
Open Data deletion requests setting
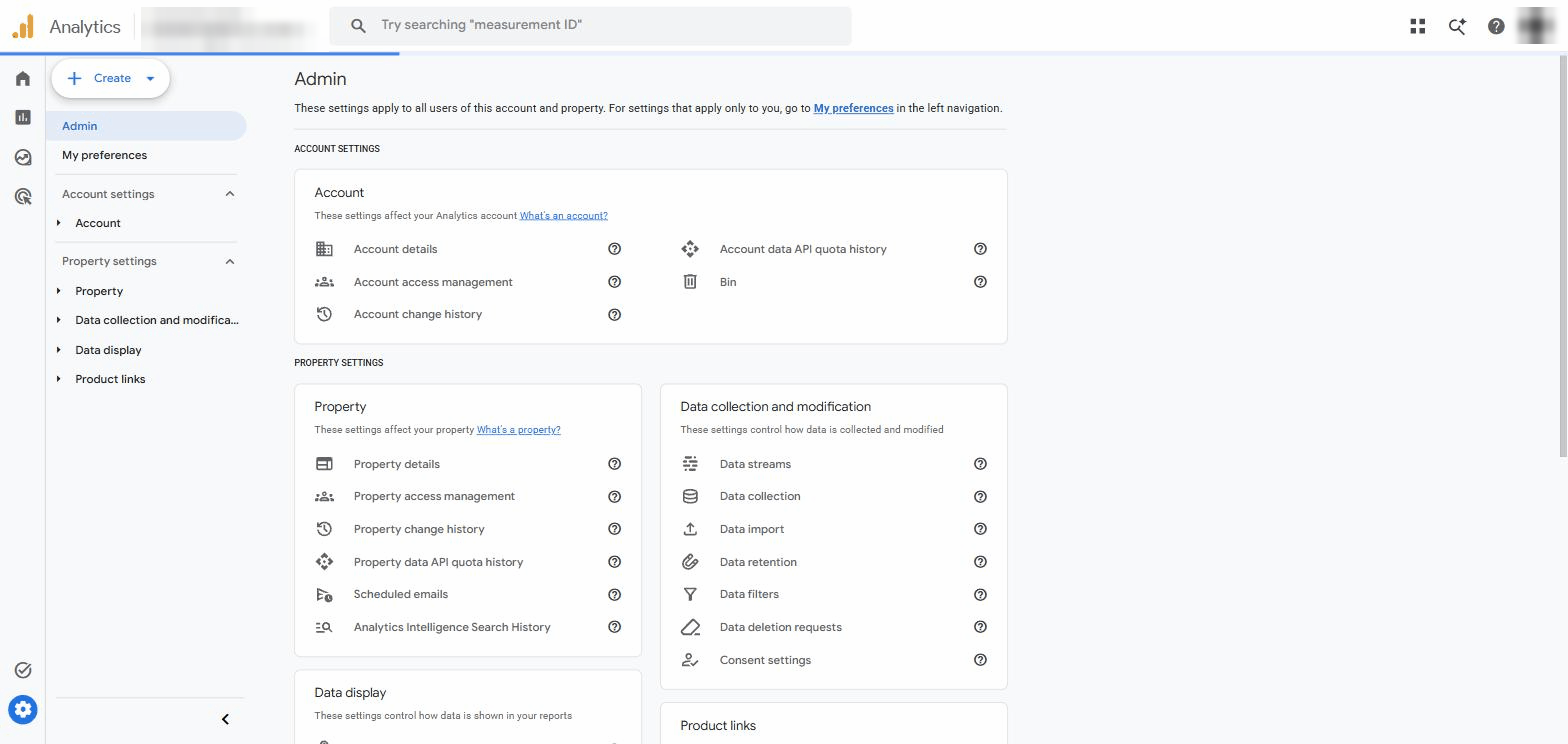(x=781, y=627)
